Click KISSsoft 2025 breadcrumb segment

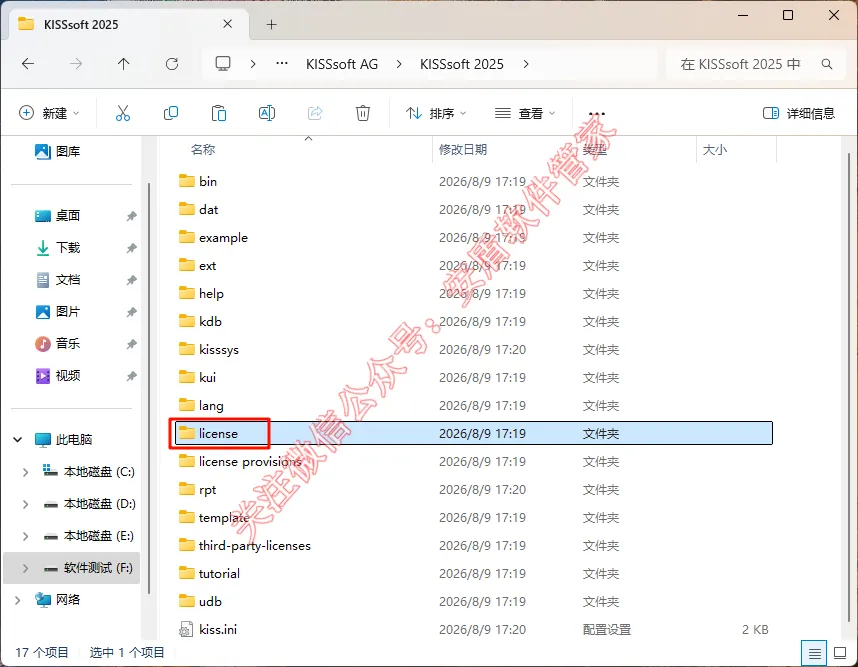[461, 64]
